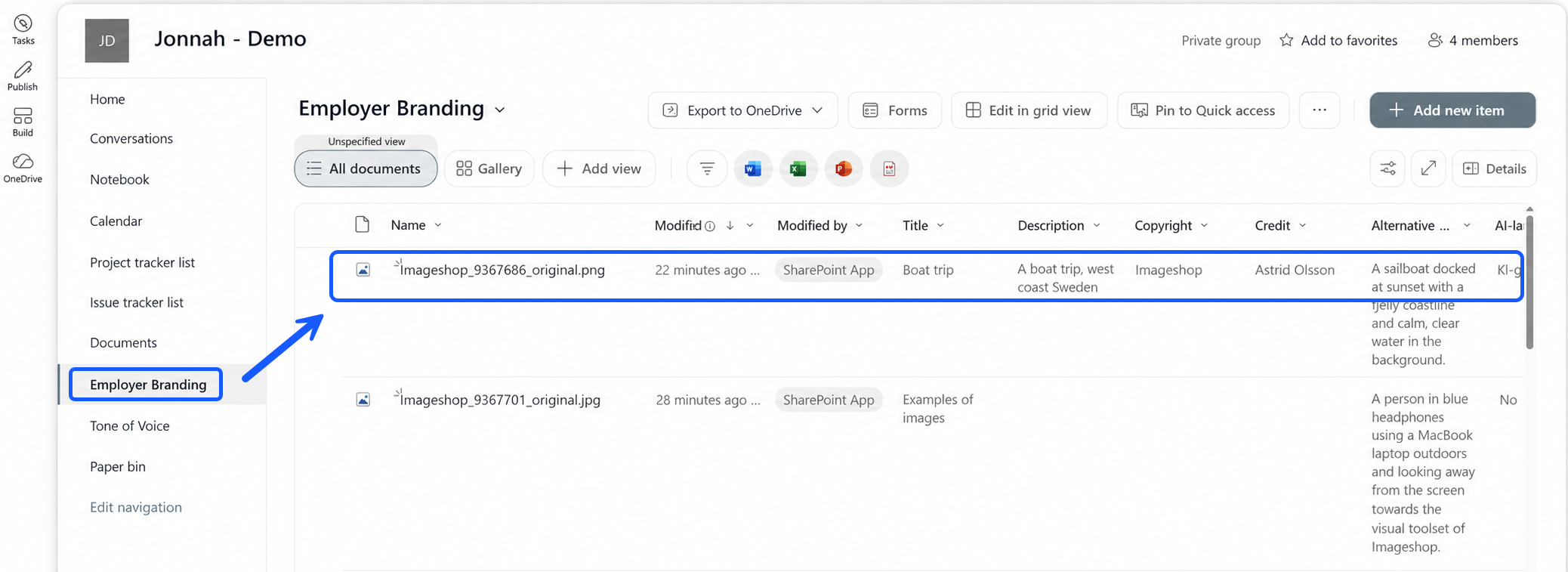
Task: Open file Imageshop_9367686_original.png
Action: pos(502,270)
